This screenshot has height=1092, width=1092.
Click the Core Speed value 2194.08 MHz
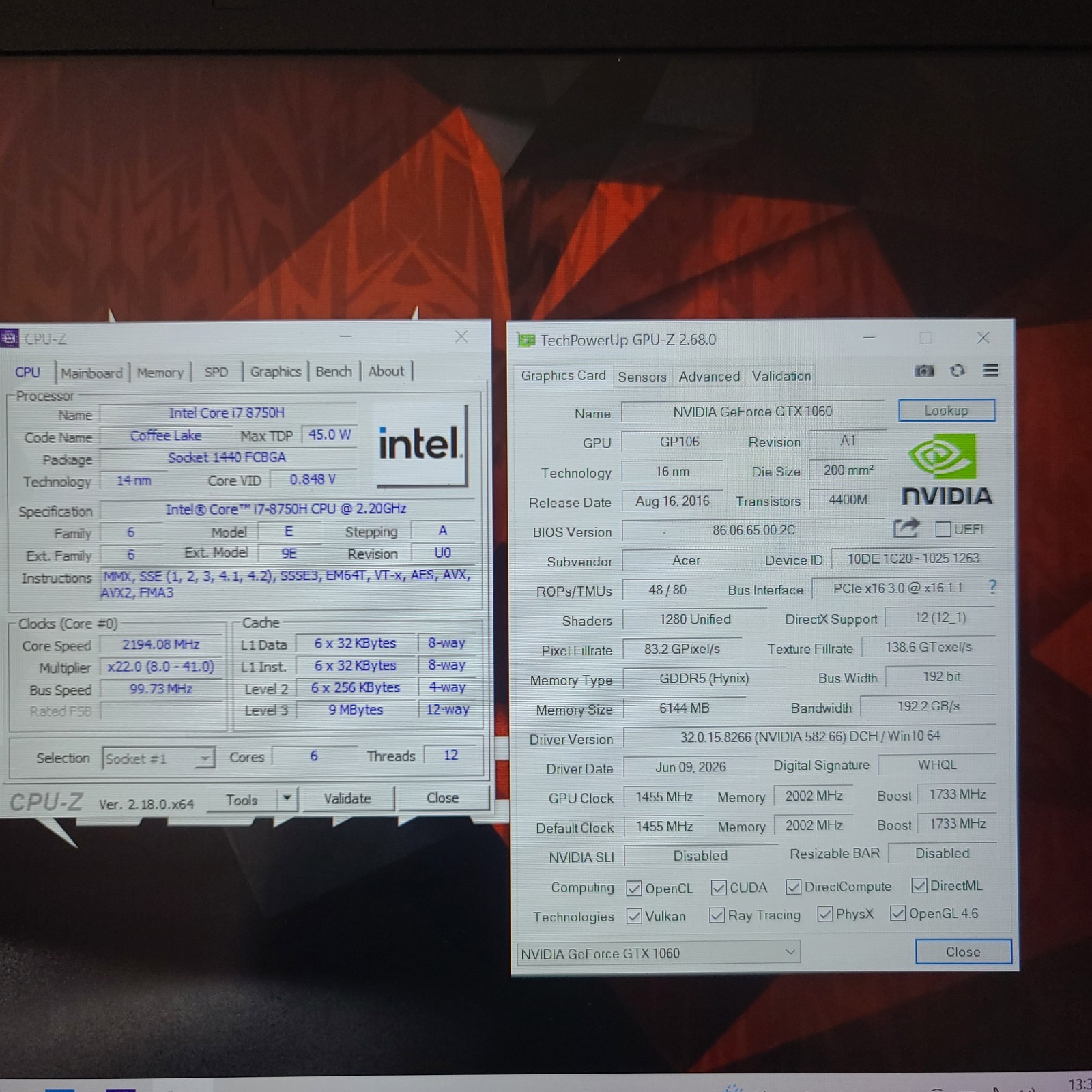pos(161,644)
